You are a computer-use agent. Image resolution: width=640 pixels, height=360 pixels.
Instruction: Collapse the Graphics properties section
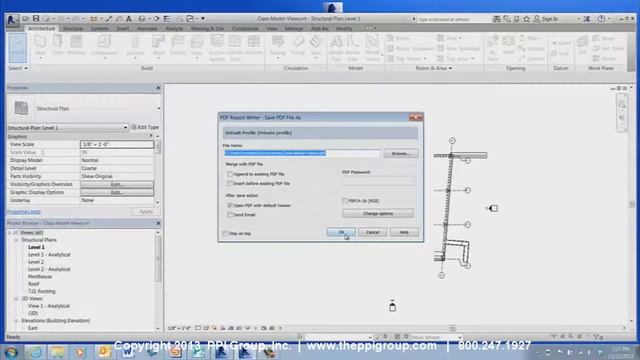click(x=152, y=136)
